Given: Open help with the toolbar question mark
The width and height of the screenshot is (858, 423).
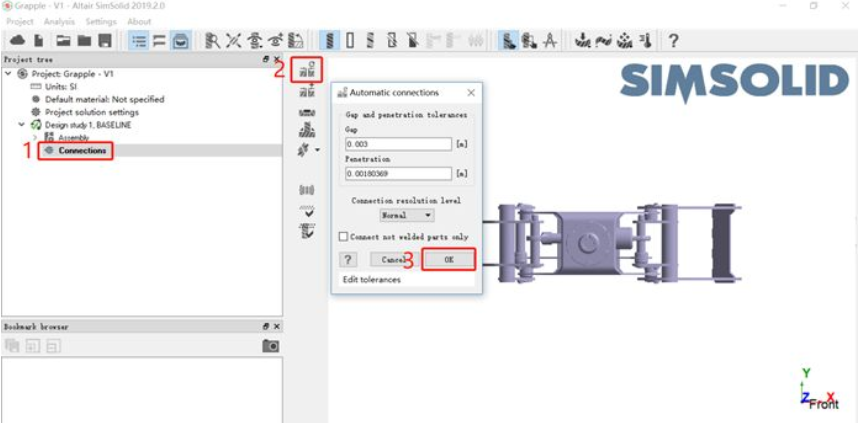Looking at the screenshot, I should [x=674, y=40].
